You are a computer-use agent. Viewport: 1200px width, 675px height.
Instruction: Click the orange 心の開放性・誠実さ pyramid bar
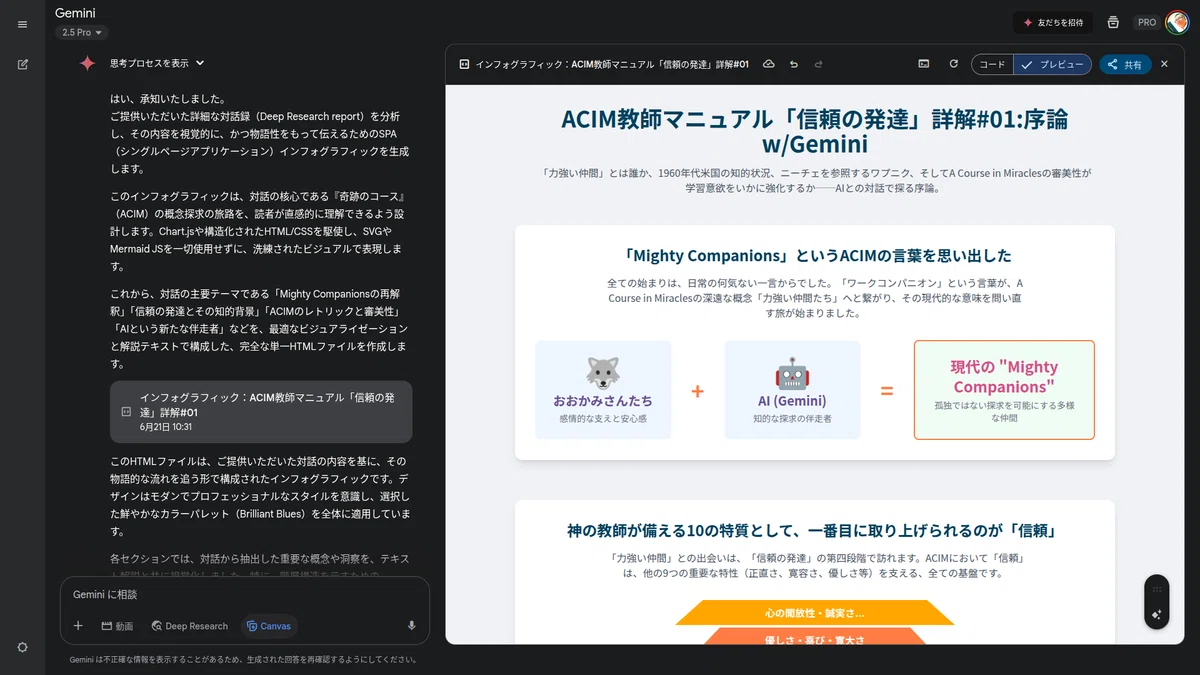point(815,612)
